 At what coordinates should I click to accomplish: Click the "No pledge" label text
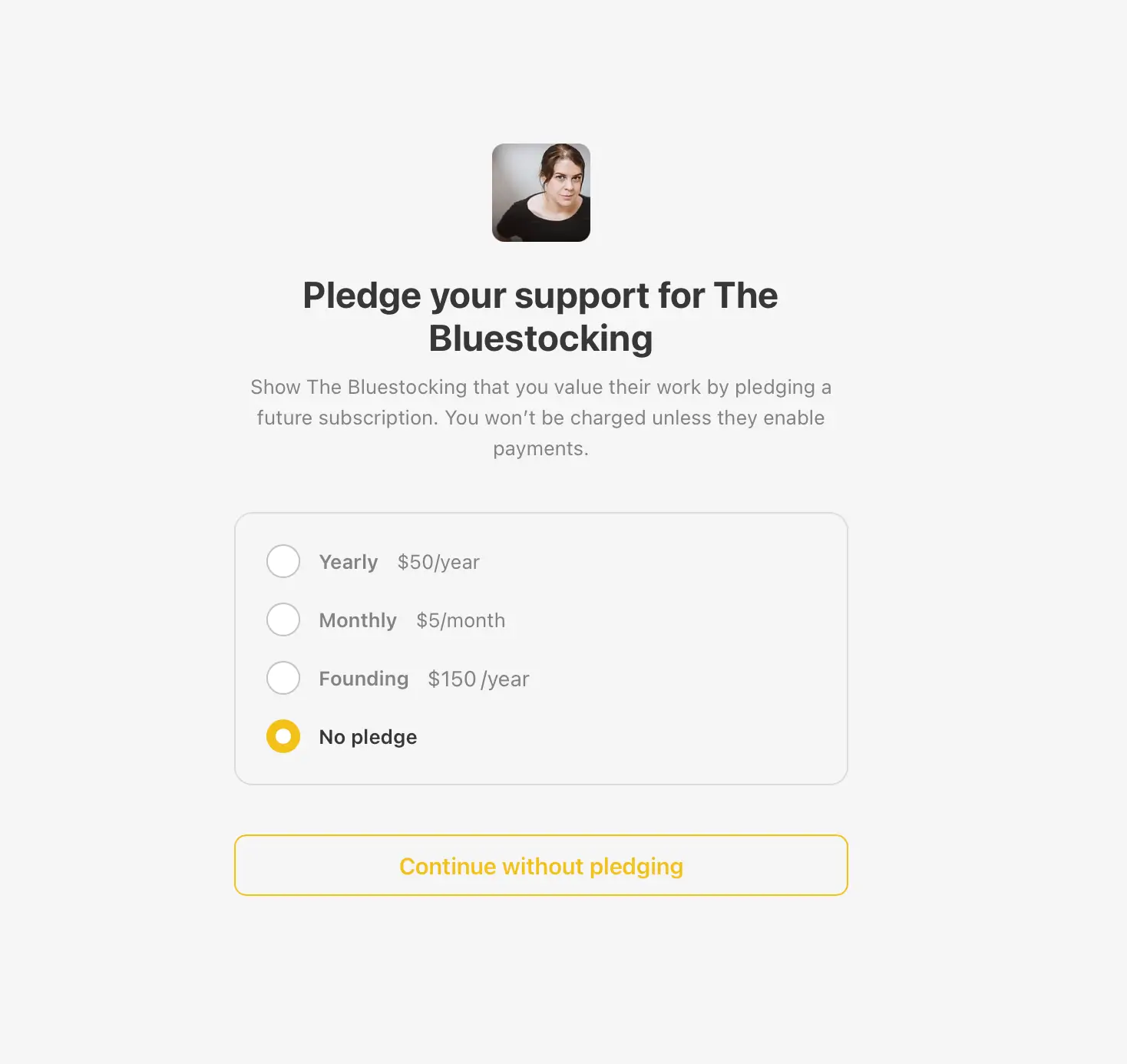click(x=368, y=737)
